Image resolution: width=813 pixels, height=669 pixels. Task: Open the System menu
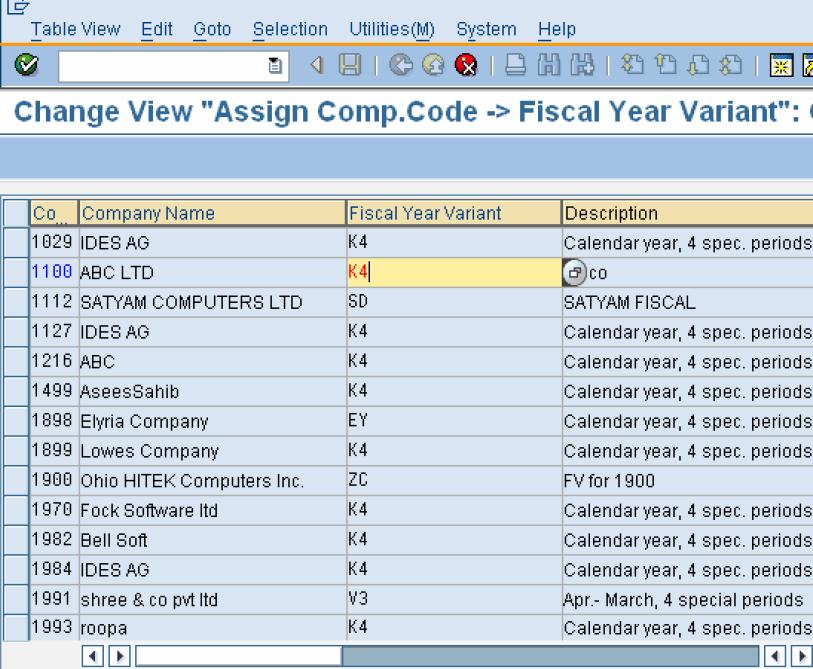[486, 30]
